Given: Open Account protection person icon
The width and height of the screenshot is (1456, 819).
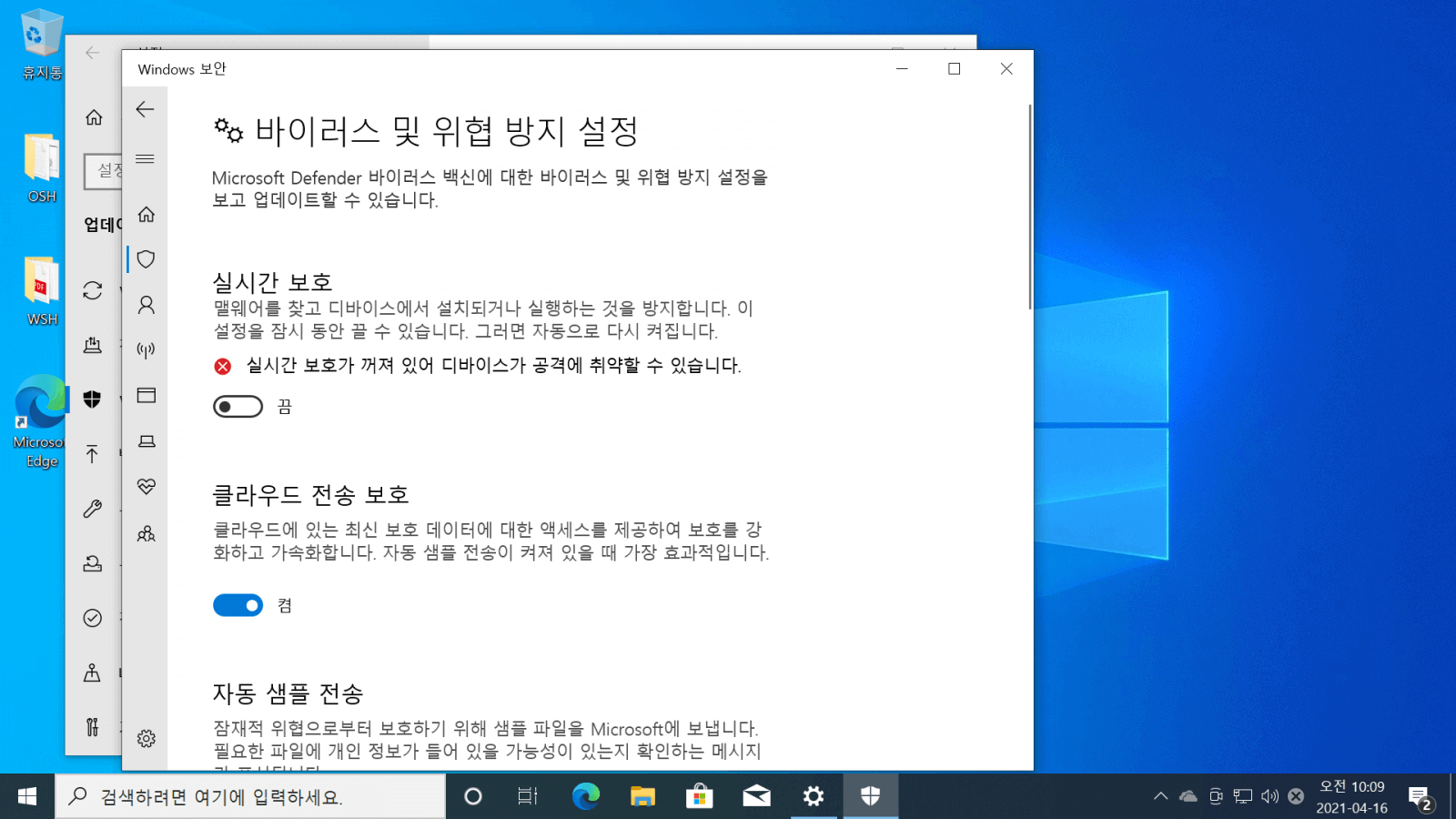Looking at the screenshot, I should tap(147, 305).
